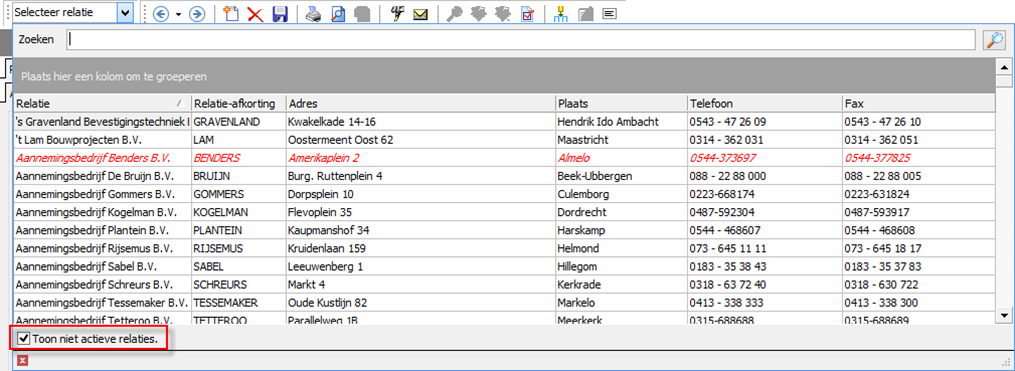Click the yellow envelope email icon

[x=421, y=14]
